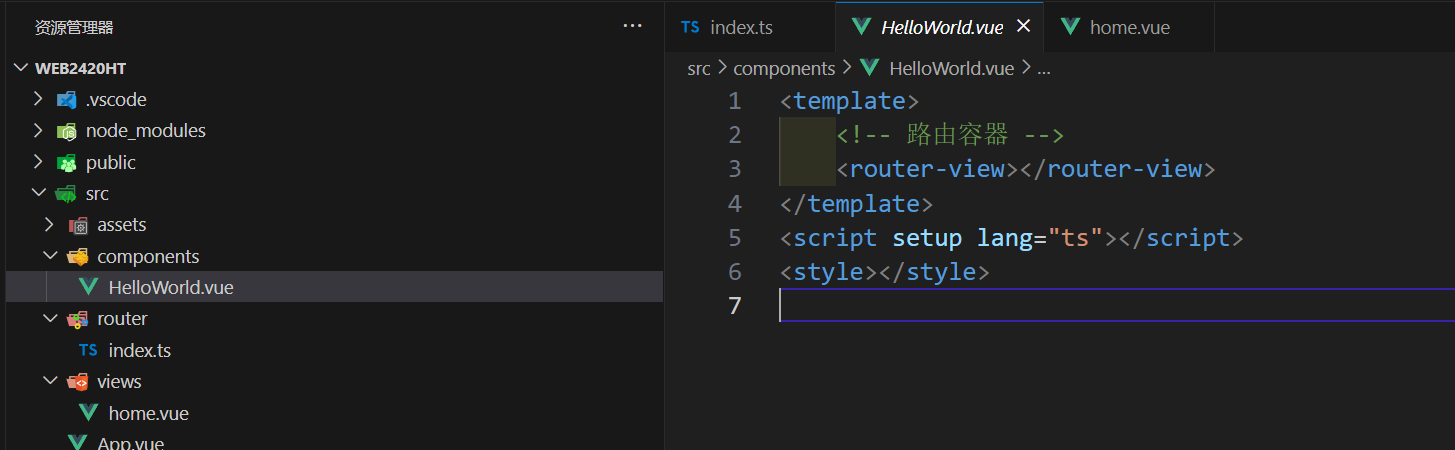Expand the .vscode folder chevron
The width and height of the screenshot is (1455, 450).
point(38,99)
